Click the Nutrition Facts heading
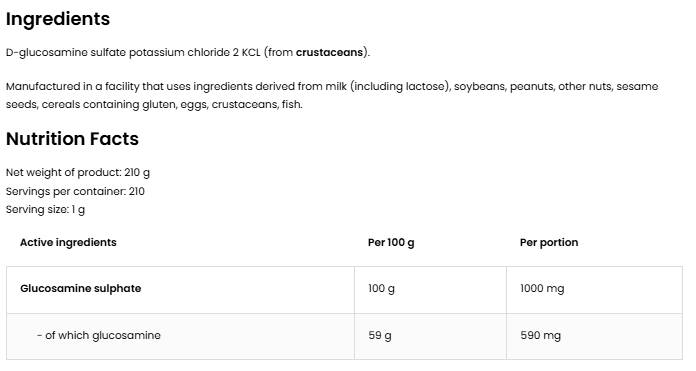 [x=72, y=139]
